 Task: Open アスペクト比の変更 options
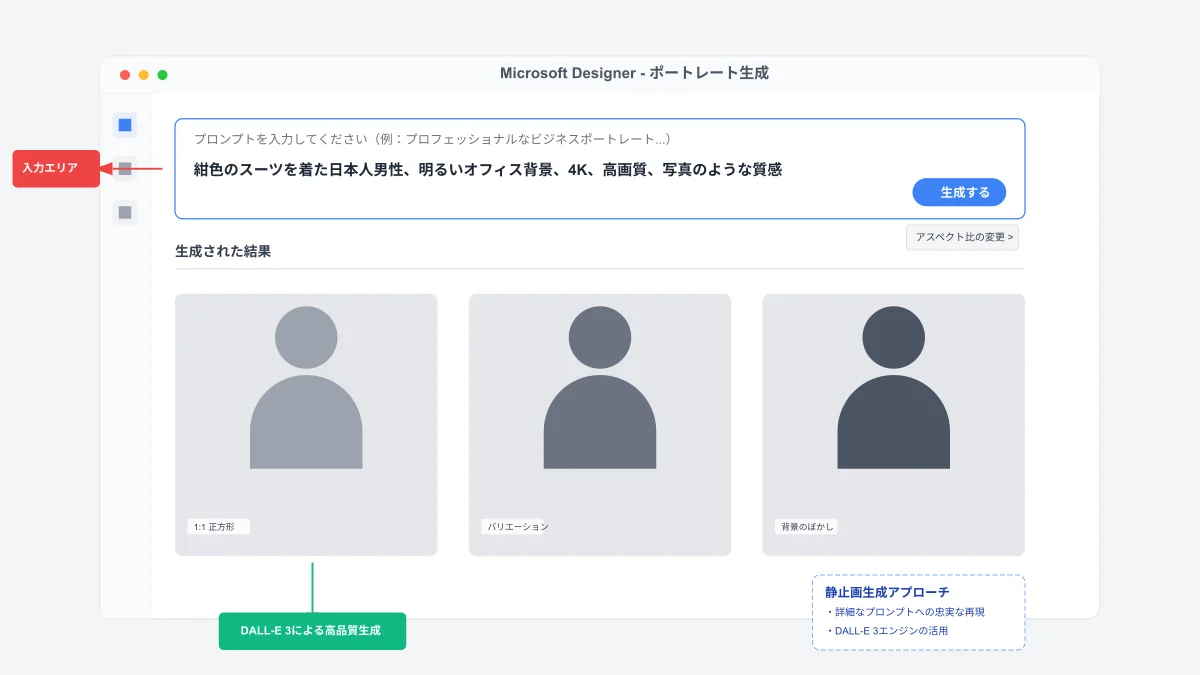pos(962,238)
